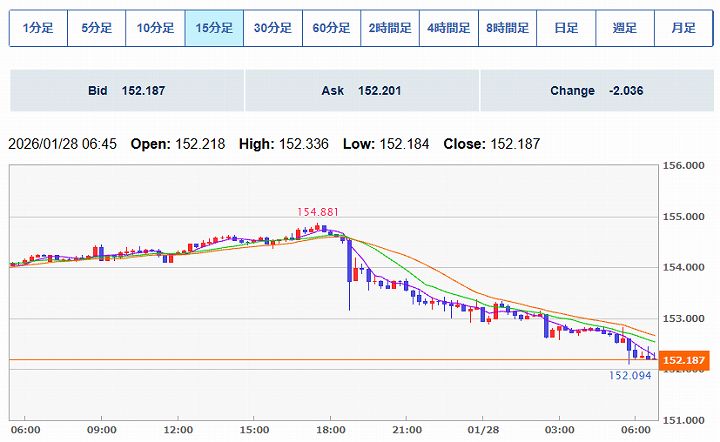Click the Change -2.036 cell

coord(595,91)
